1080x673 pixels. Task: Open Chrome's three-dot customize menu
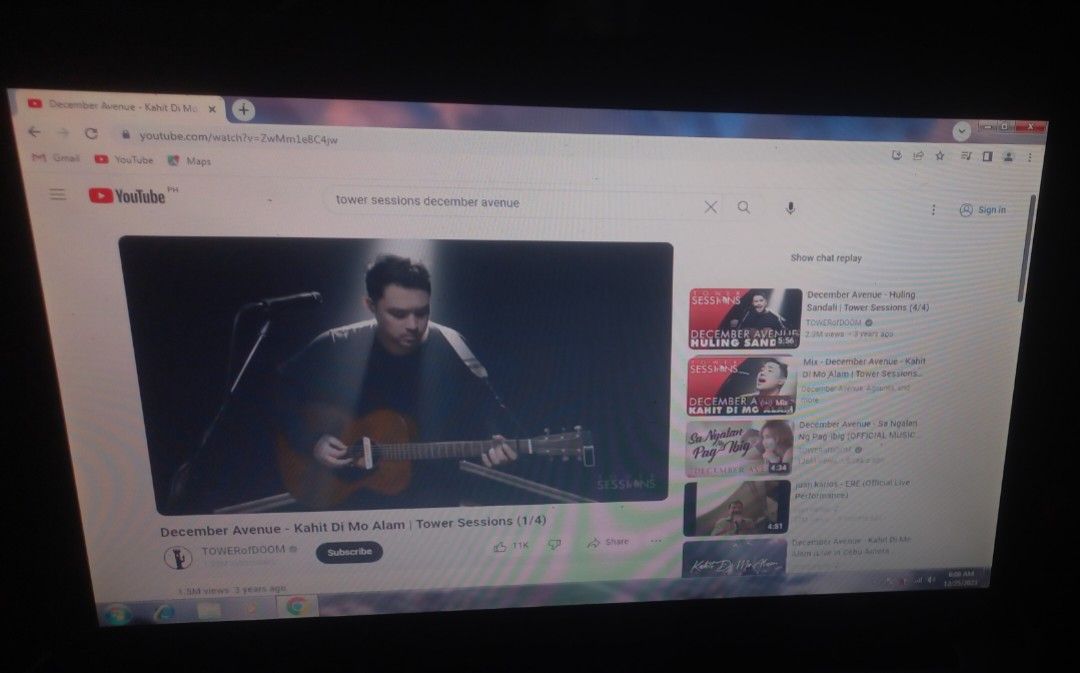point(1029,158)
